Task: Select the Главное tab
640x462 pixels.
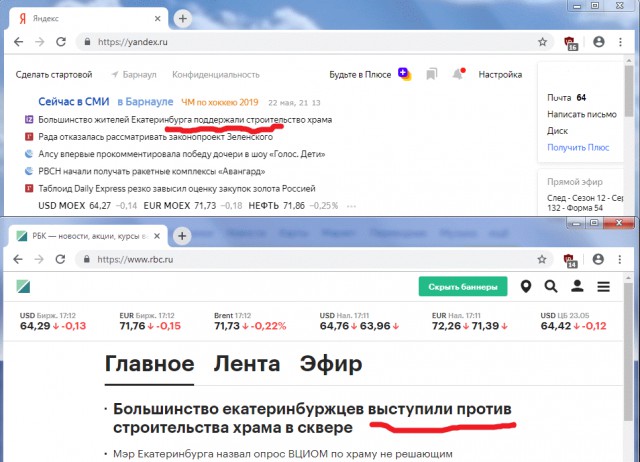Action: pos(149,363)
